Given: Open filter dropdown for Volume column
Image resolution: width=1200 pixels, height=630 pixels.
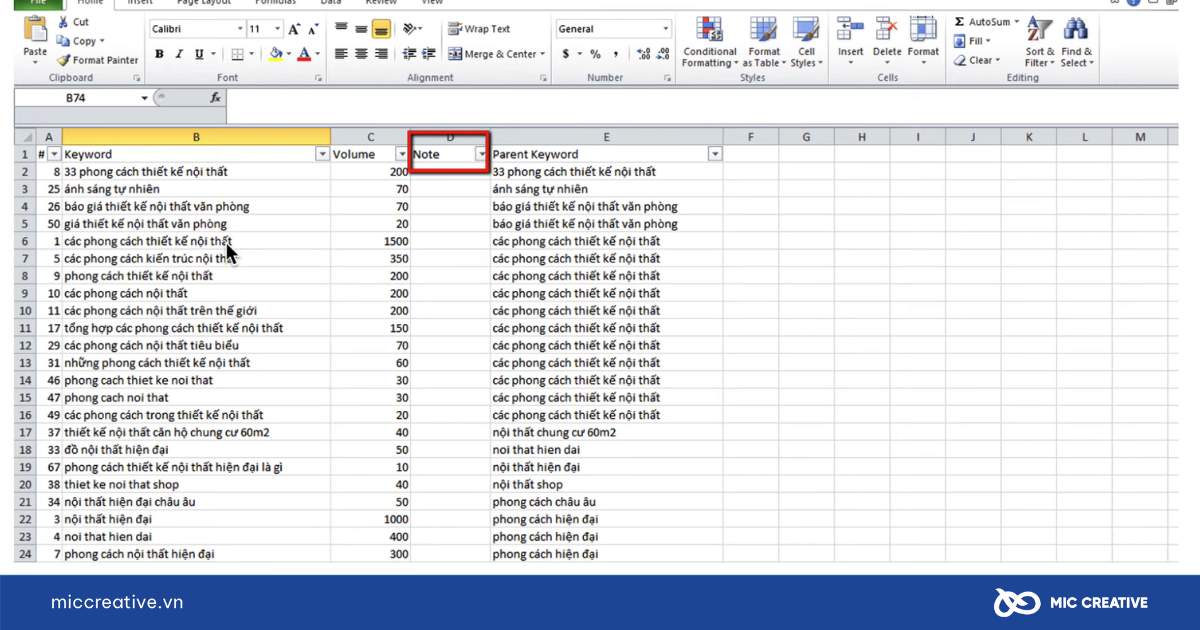Looking at the screenshot, I should click(x=402, y=154).
